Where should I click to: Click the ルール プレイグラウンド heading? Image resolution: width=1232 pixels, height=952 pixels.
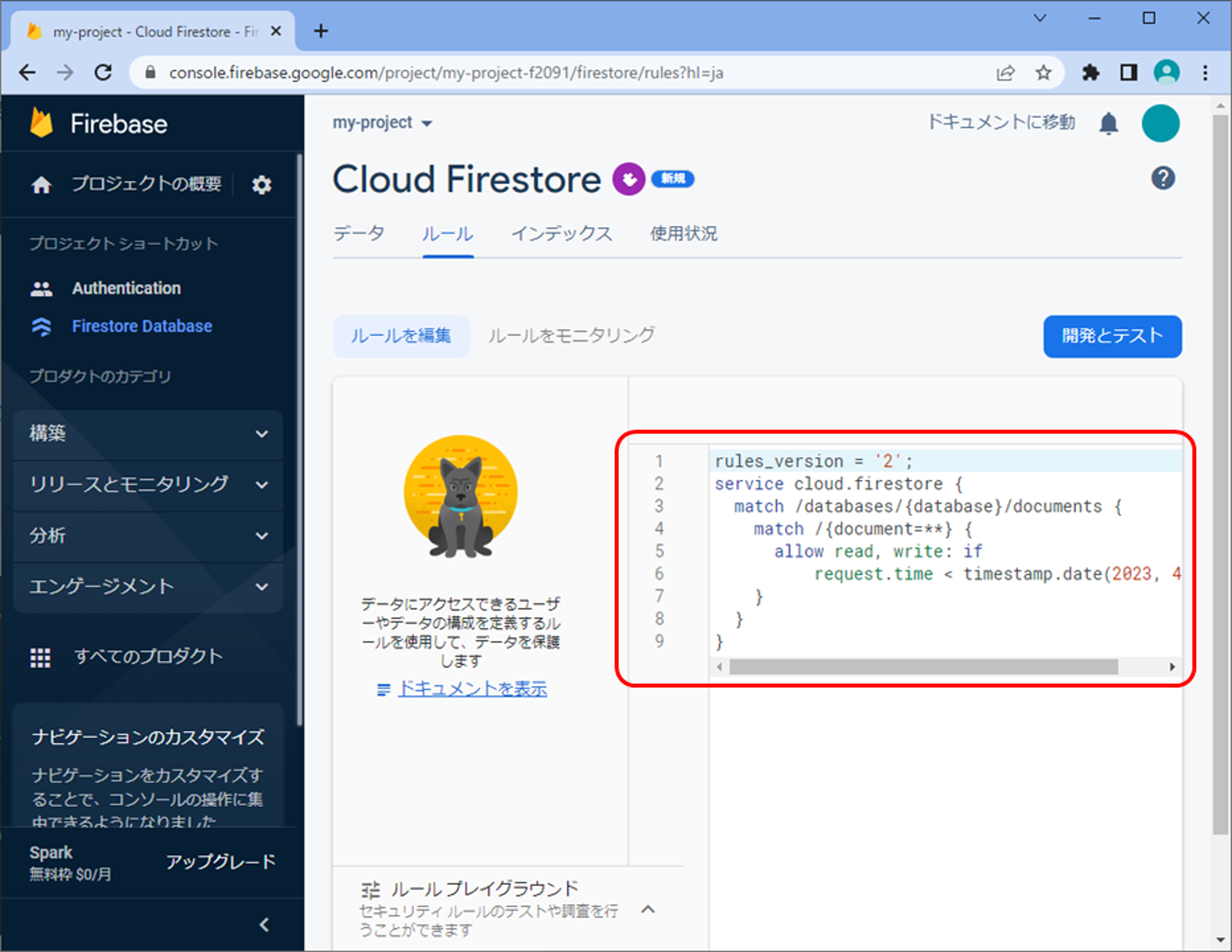pyautogui.click(x=484, y=890)
